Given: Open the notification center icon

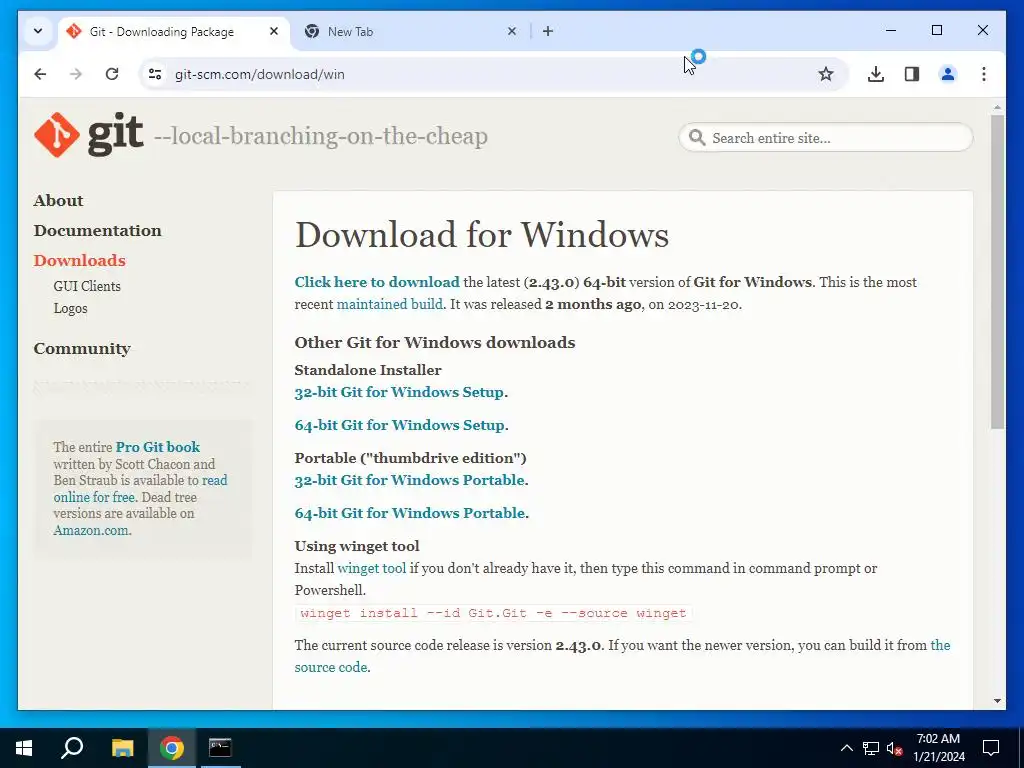Looking at the screenshot, I should [x=991, y=748].
